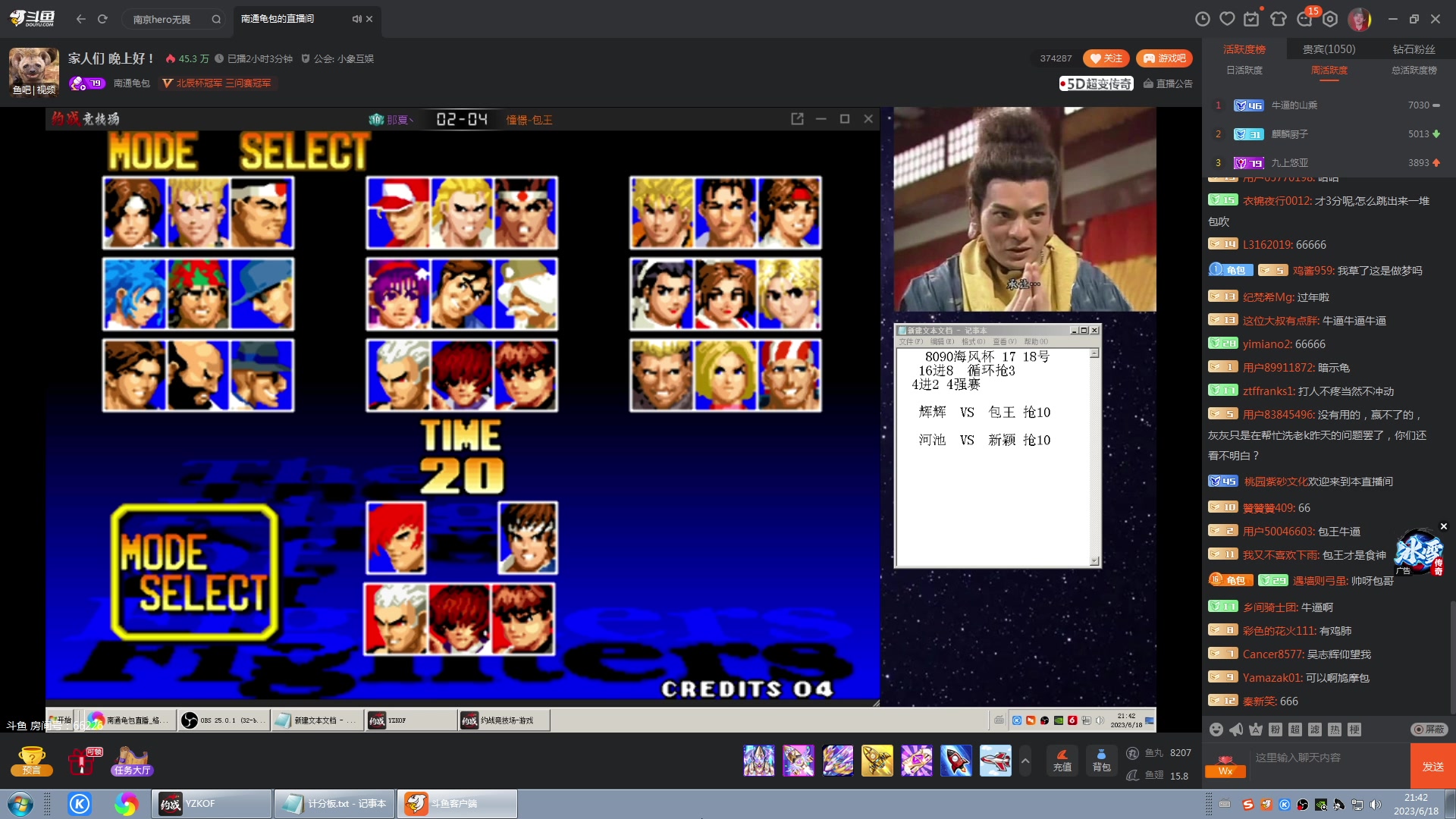Image resolution: width=1456 pixels, height=819 pixels.
Task: Switch to 贵宾(1050) tab
Action: coord(1329,49)
